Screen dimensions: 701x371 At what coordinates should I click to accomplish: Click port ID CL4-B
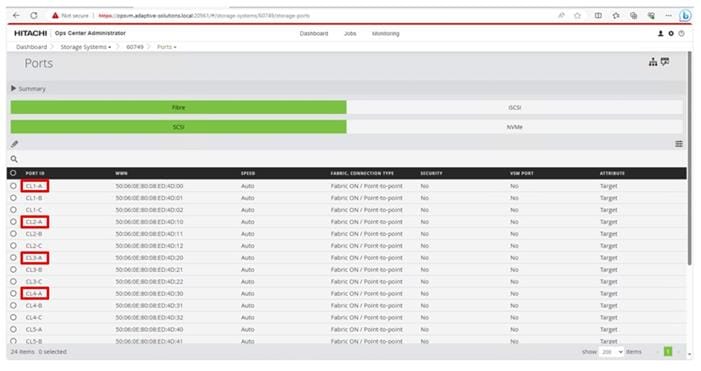[x=34, y=306]
